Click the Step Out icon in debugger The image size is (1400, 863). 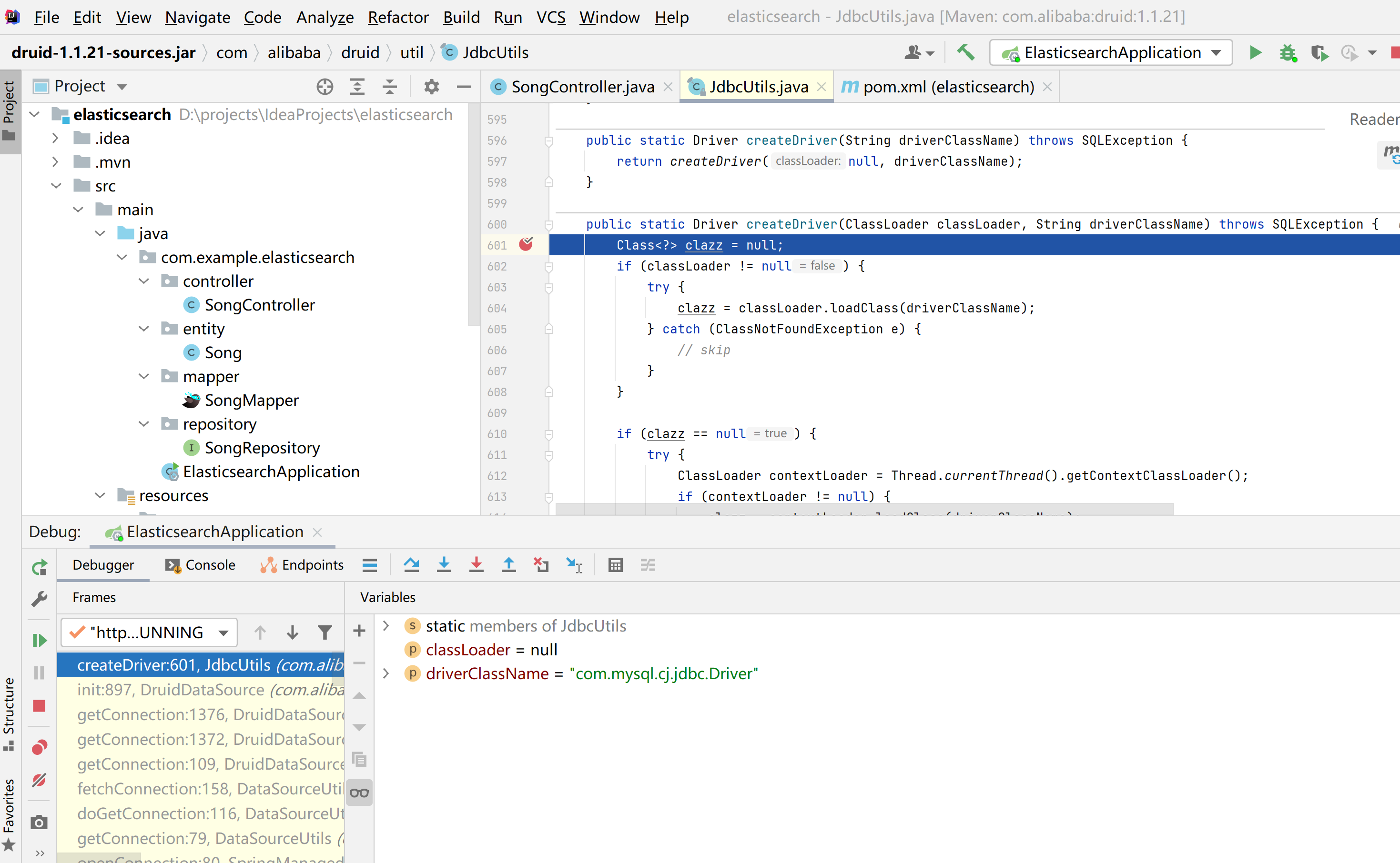[508, 566]
